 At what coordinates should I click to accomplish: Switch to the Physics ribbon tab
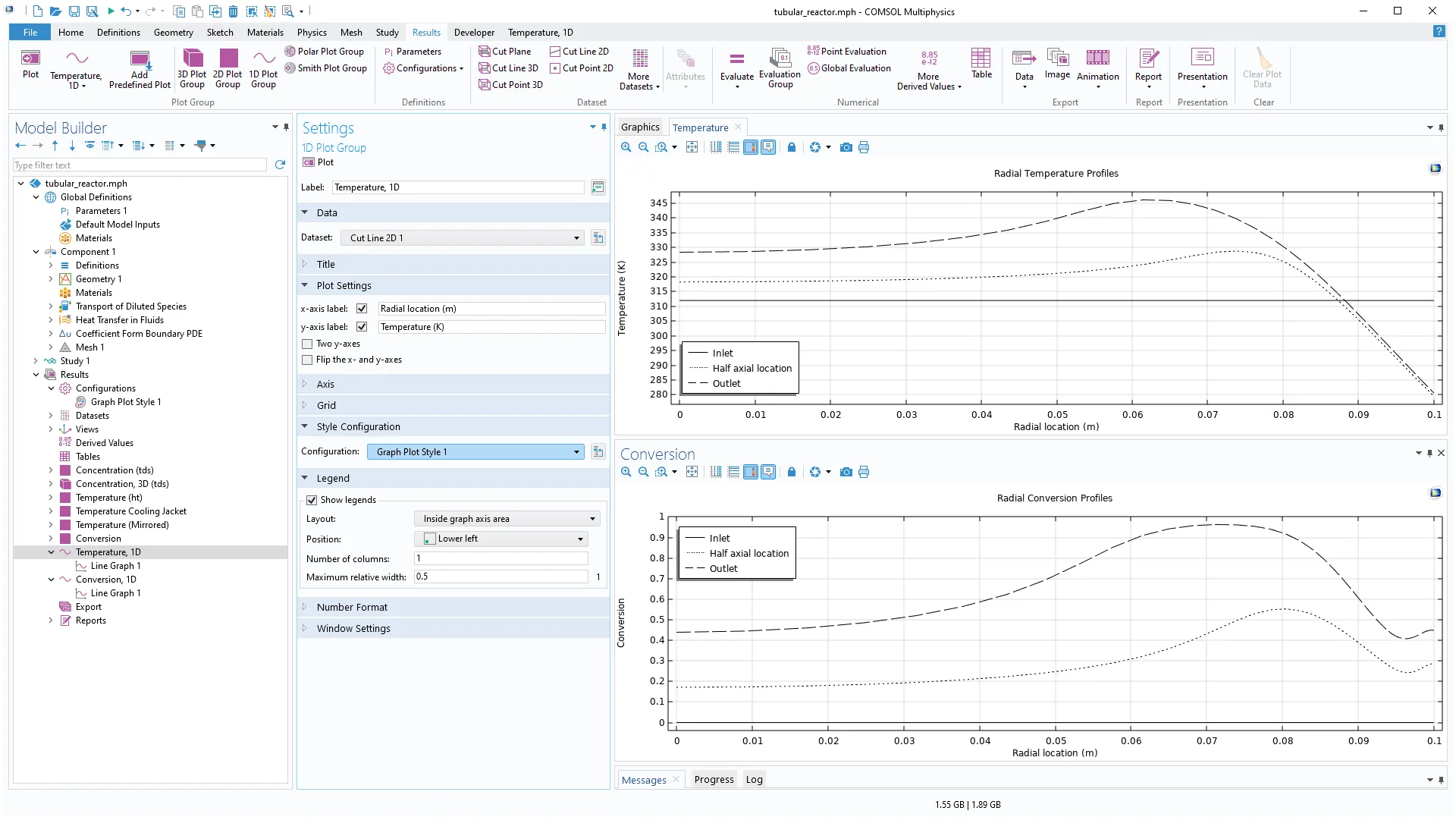click(312, 33)
